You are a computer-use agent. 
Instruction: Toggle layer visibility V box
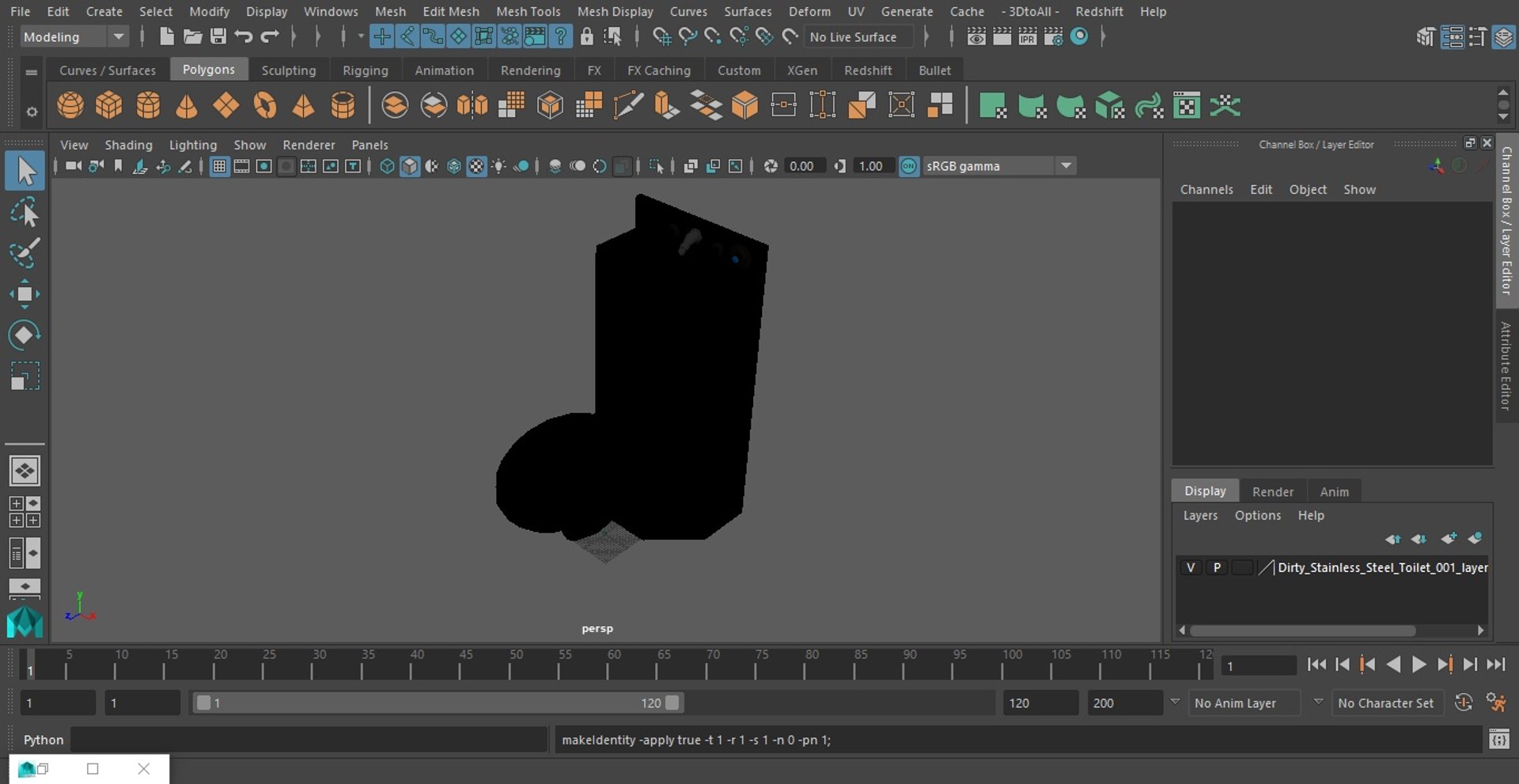[x=1191, y=567]
